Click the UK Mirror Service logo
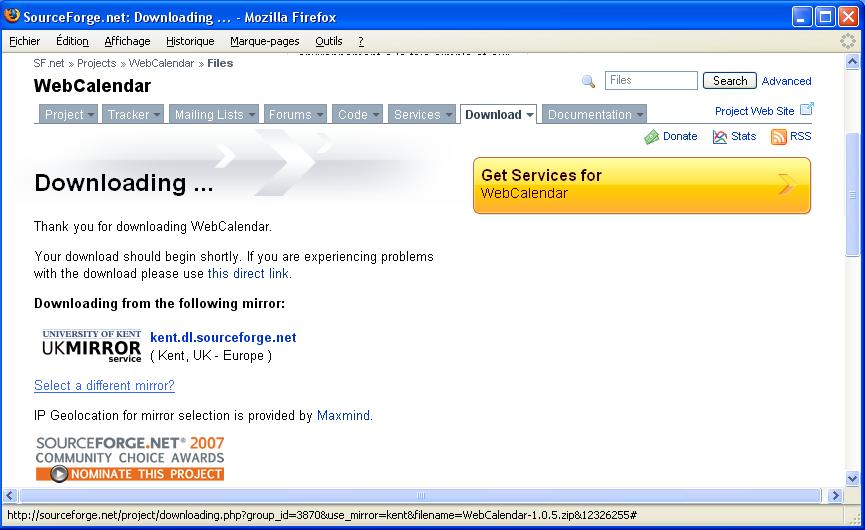 [92, 346]
